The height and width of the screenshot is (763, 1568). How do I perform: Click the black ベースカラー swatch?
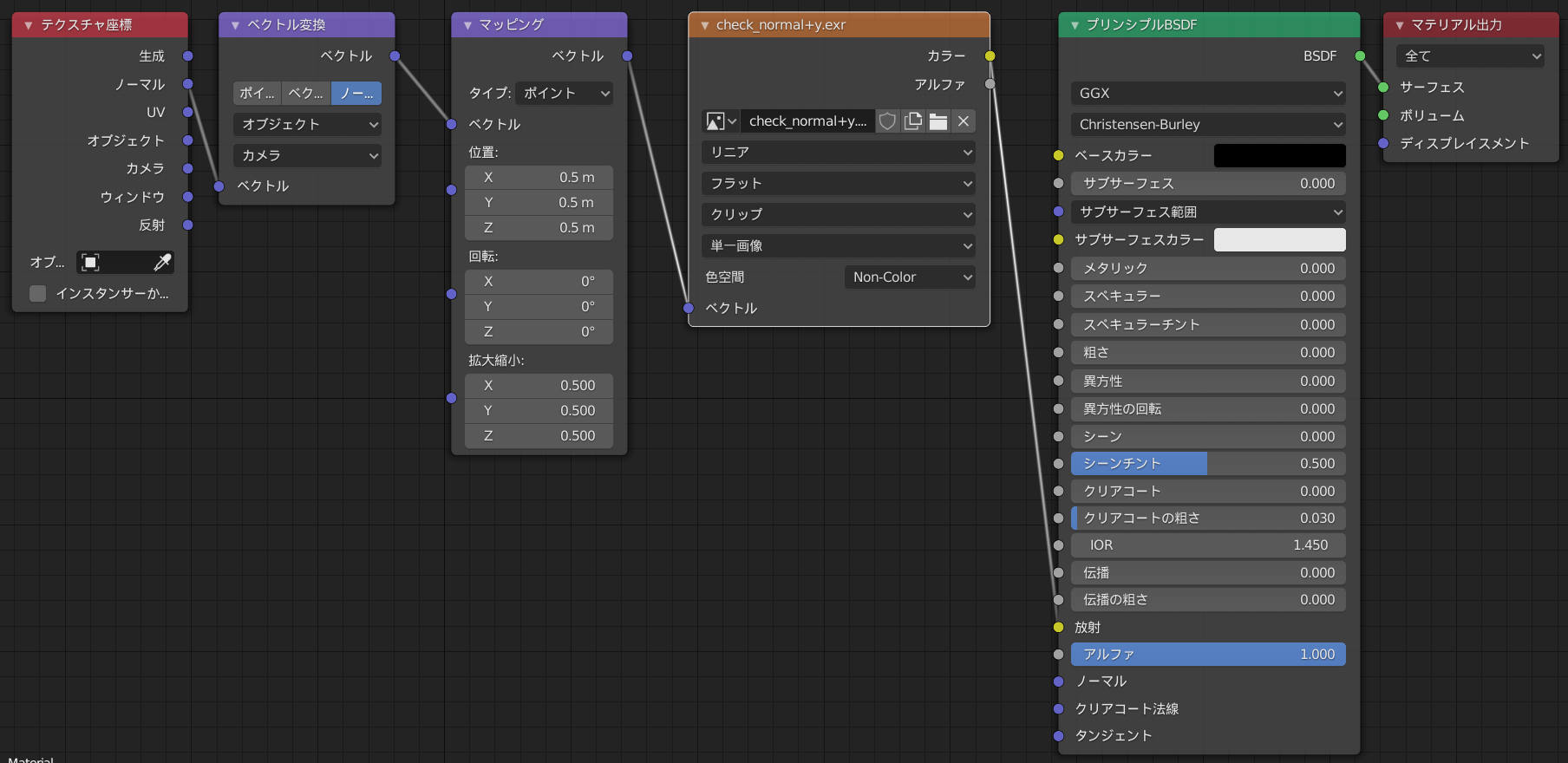tap(1280, 155)
